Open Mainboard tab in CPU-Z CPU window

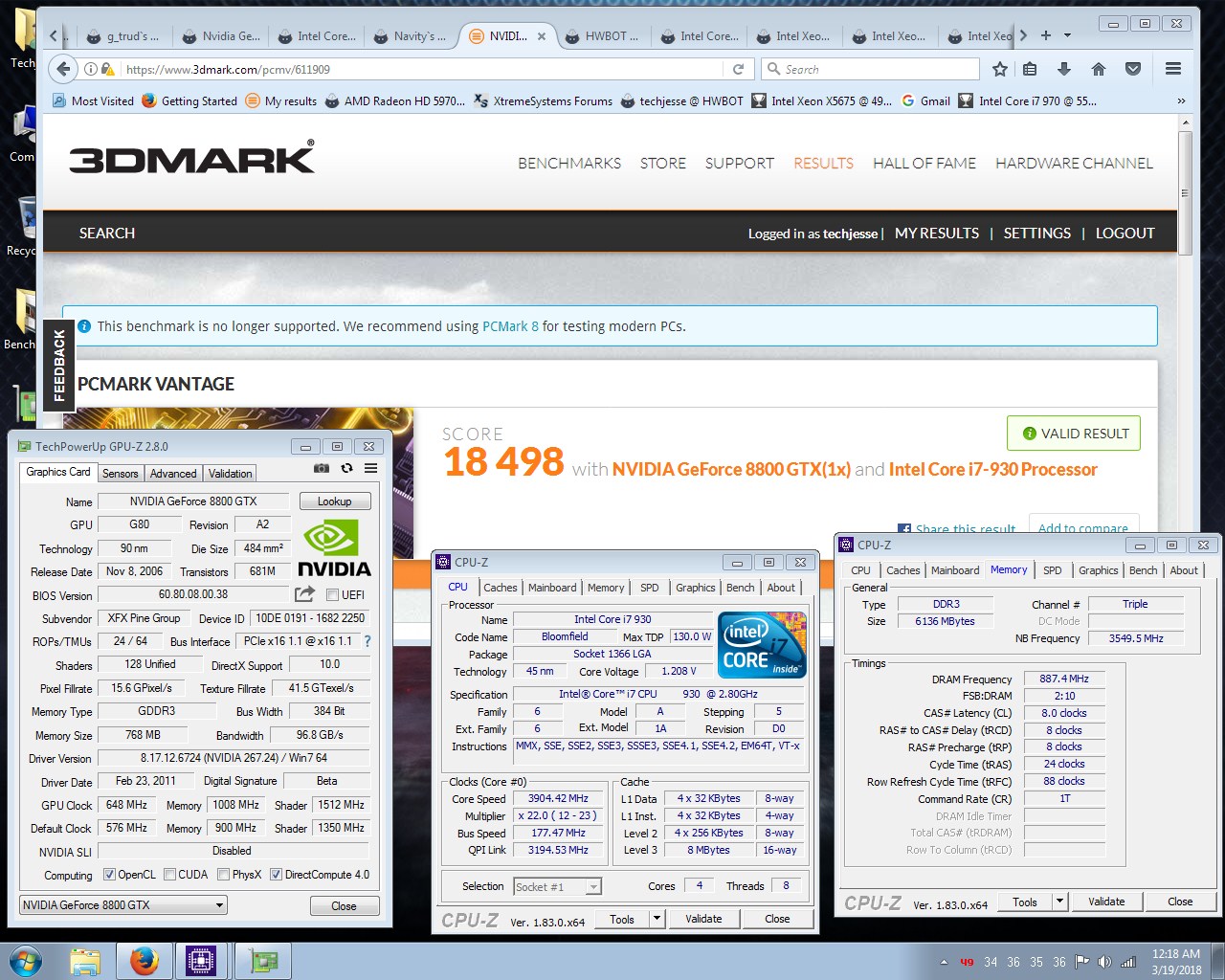[552, 588]
